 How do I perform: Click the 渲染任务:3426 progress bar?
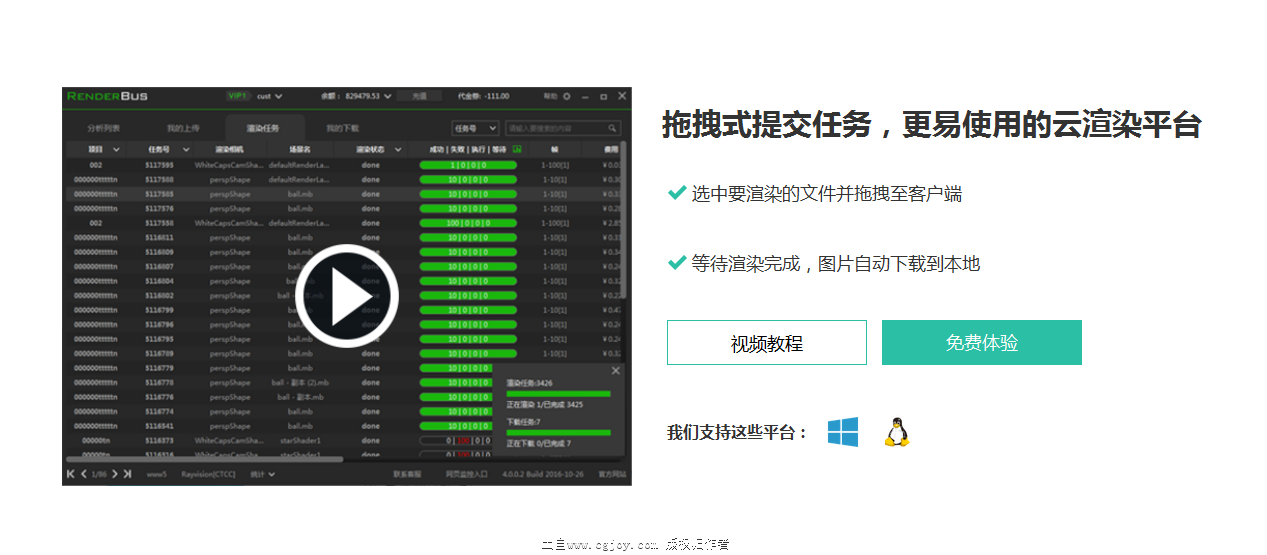tap(558, 393)
